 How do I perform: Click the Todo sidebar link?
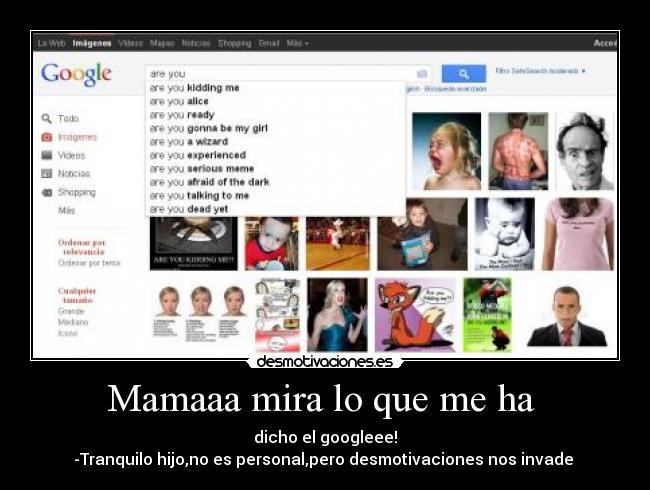(68, 119)
